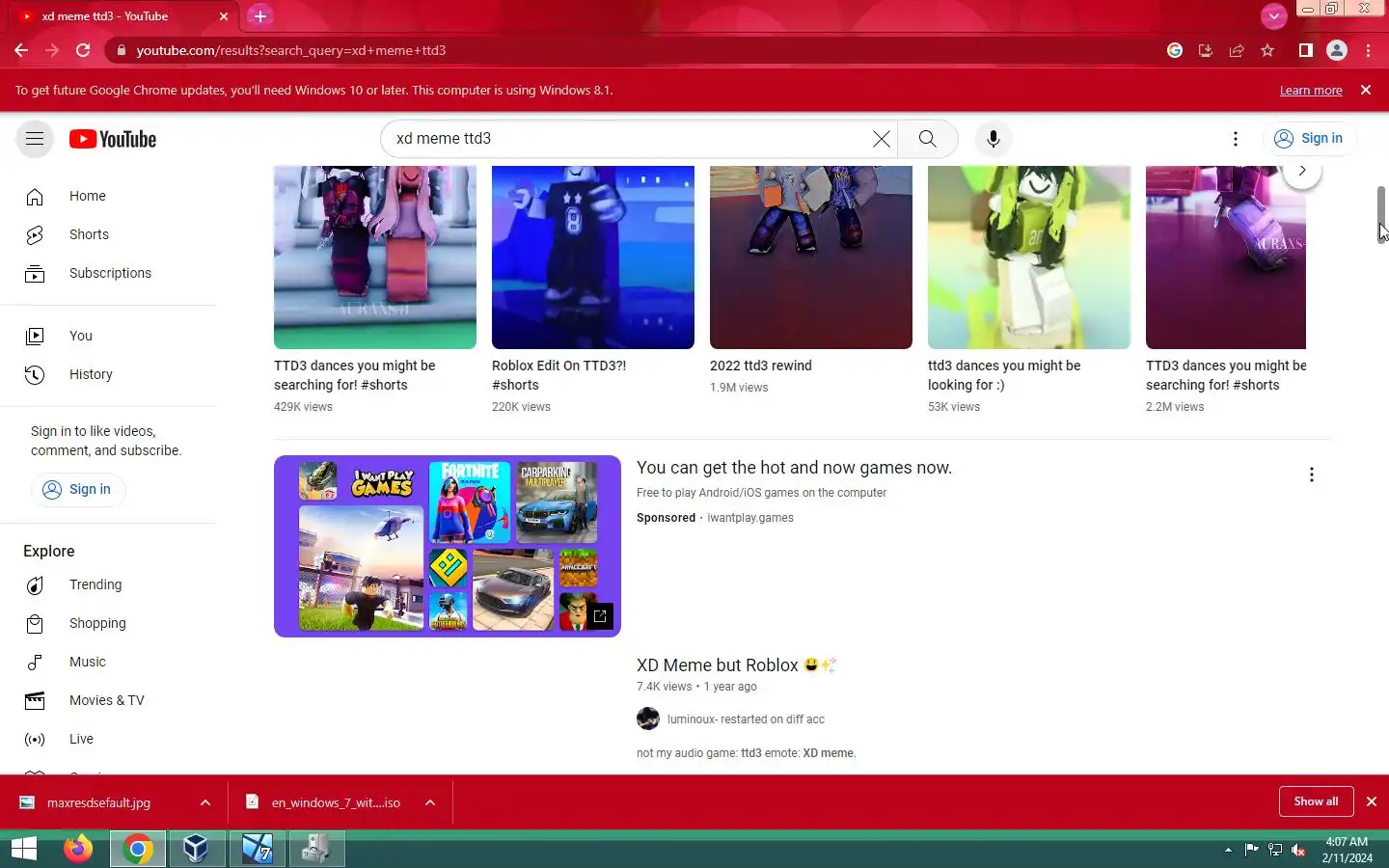Go to Home in sidebar
This screenshot has width=1389, height=868.
coord(108,196)
